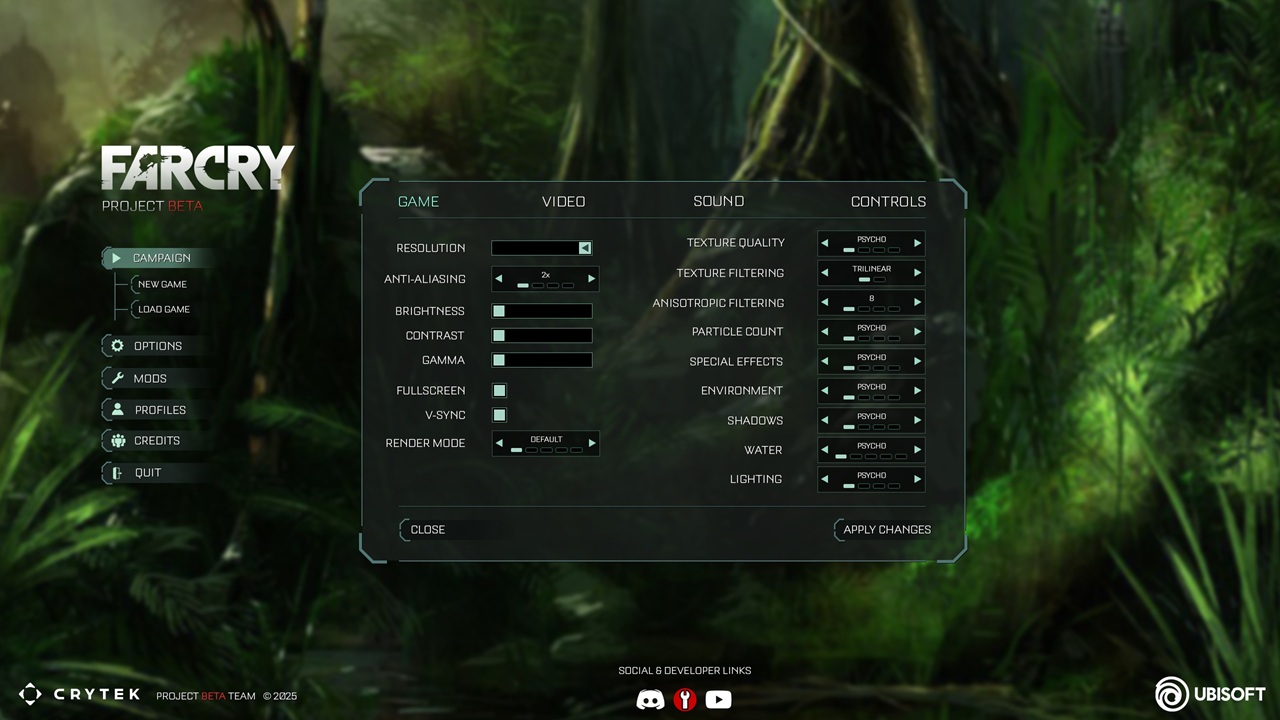This screenshot has height=720, width=1280.
Task: Decrease Anisotropic Filtering with left arrow
Action: point(825,302)
